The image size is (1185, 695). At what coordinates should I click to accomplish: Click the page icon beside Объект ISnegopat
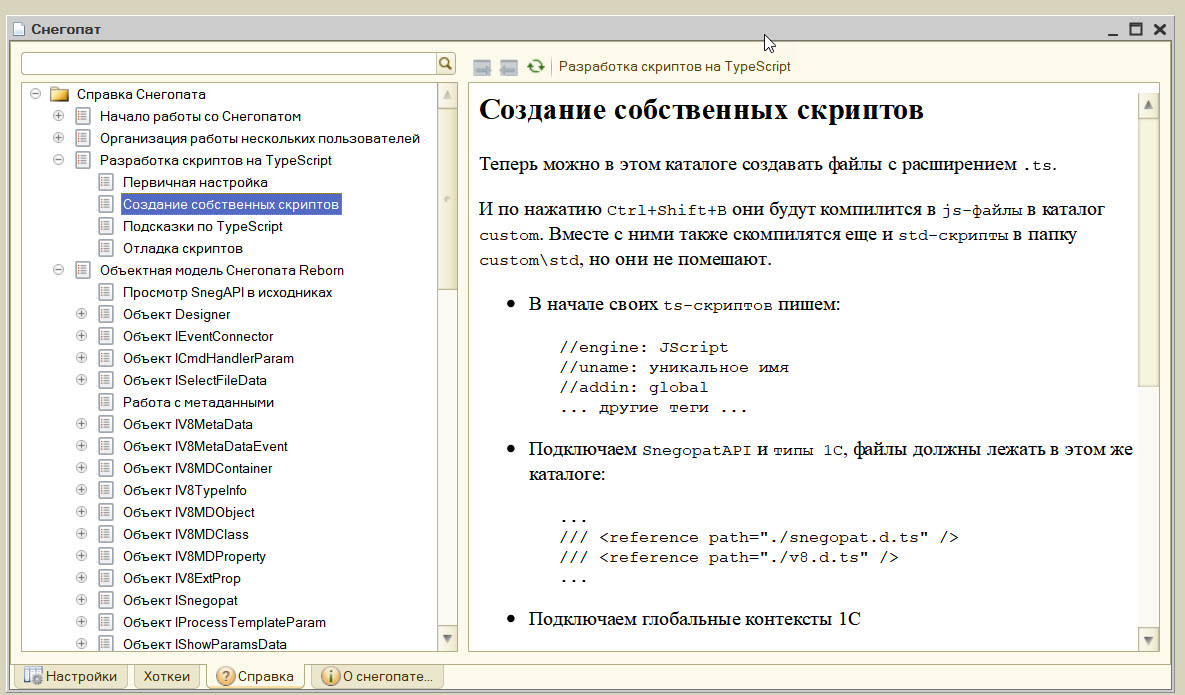tap(106, 600)
